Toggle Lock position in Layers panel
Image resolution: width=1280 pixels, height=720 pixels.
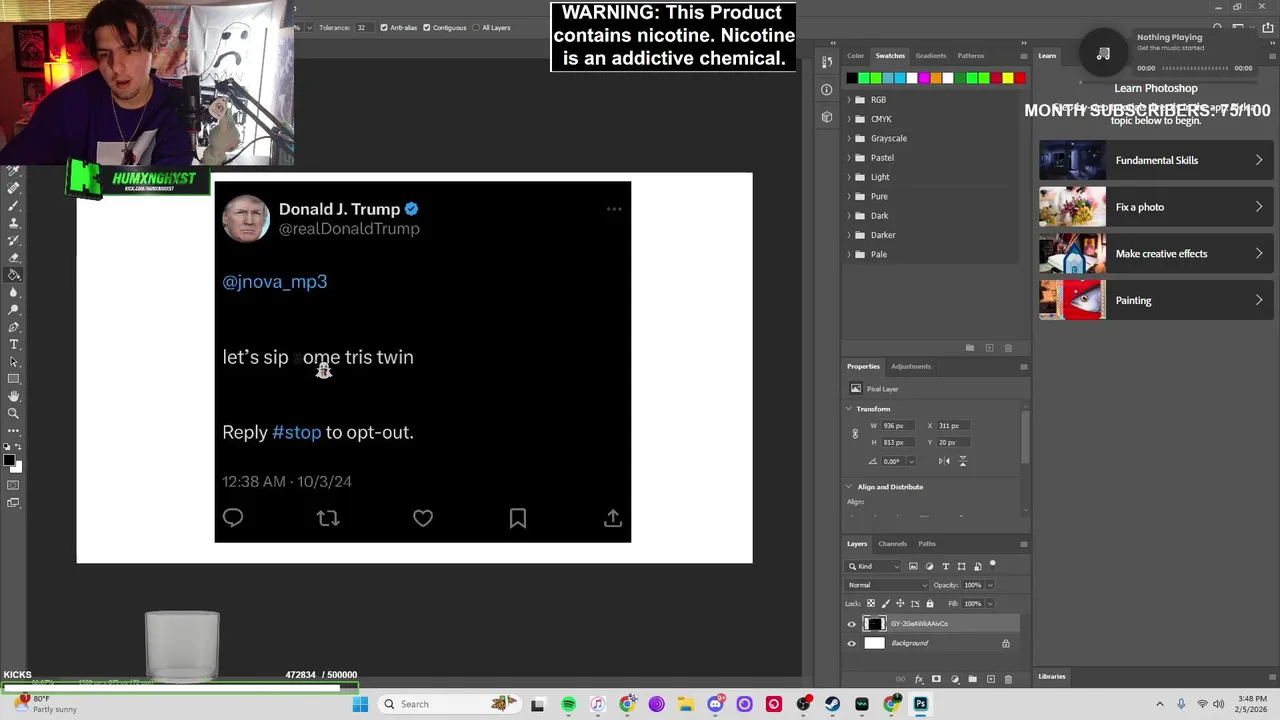[x=900, y=604]
